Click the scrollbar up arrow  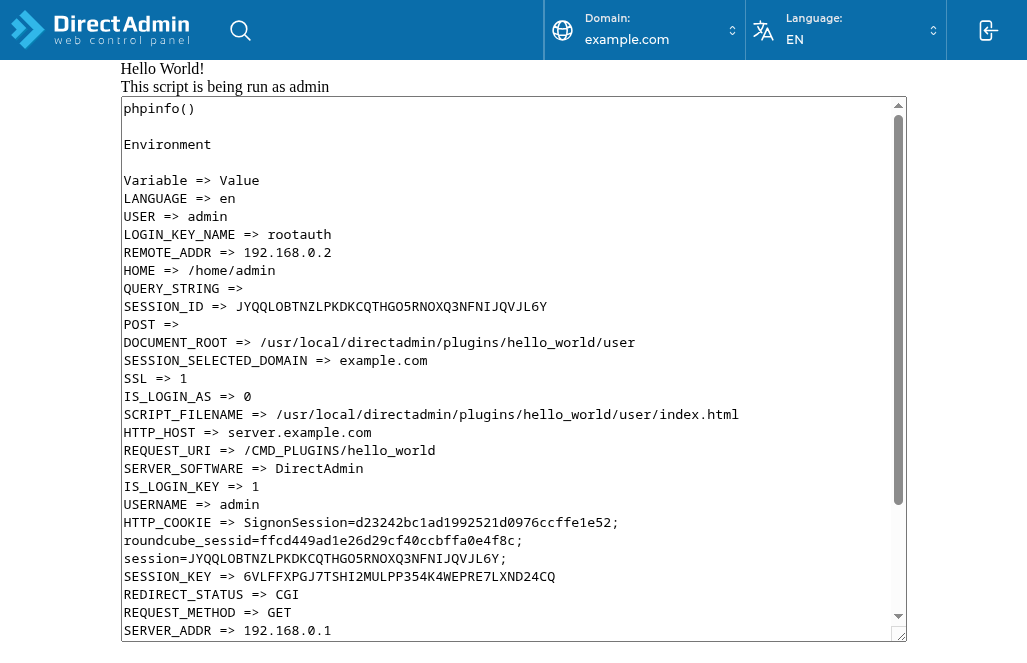coord(898,105)
